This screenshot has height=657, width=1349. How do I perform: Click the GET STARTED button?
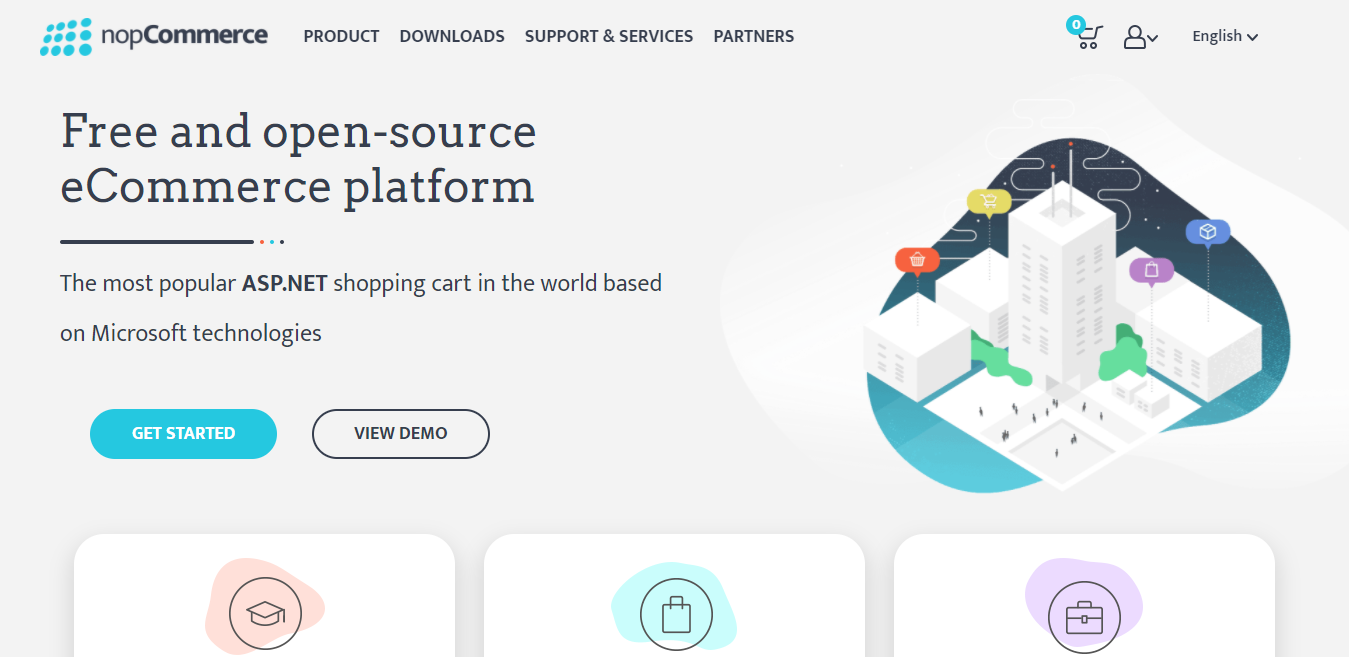point(183,434)
